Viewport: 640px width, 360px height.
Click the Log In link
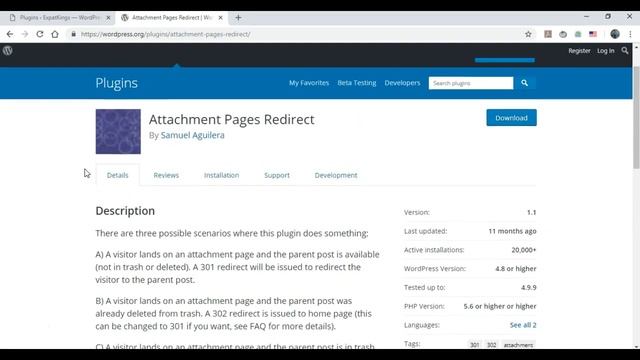click(606, 51)
